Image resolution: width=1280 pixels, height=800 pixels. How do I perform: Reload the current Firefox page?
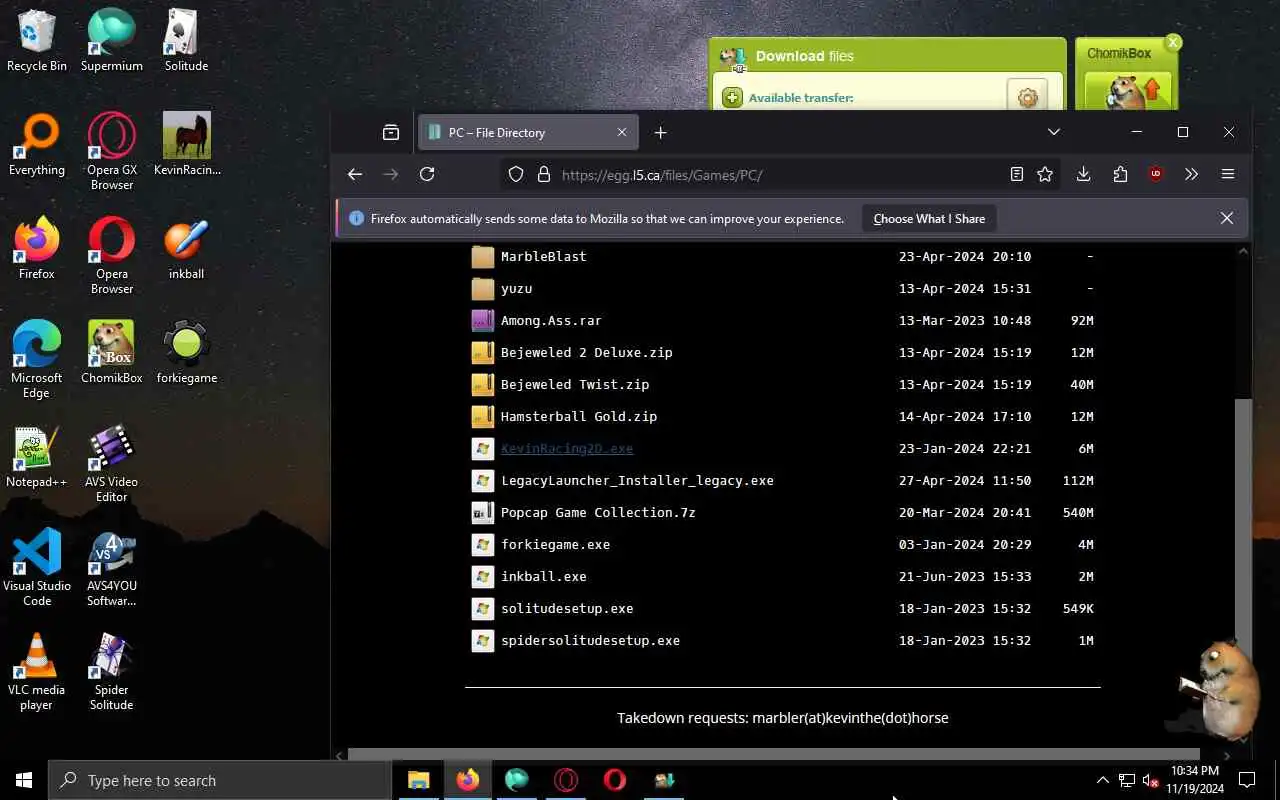[x=427, y=174]
